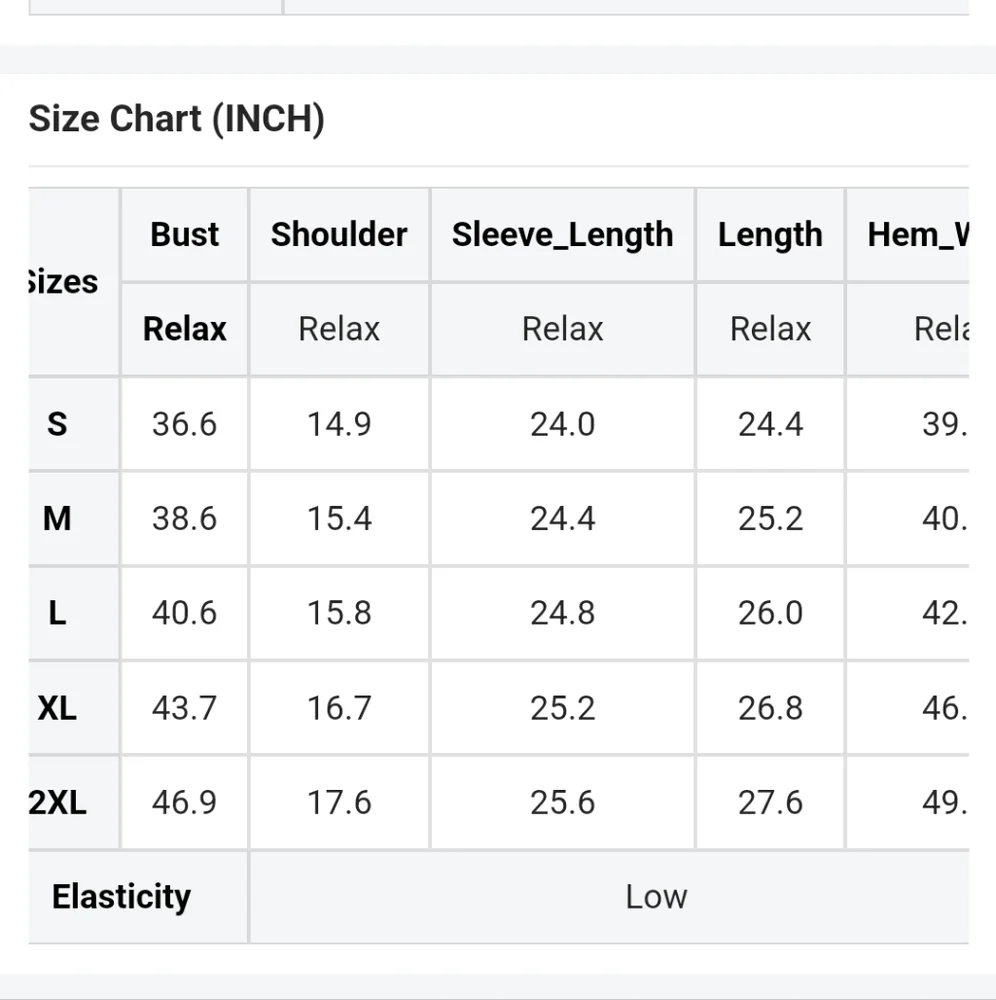
Task: Select the S size row label
Action: [x=58, y=424]
